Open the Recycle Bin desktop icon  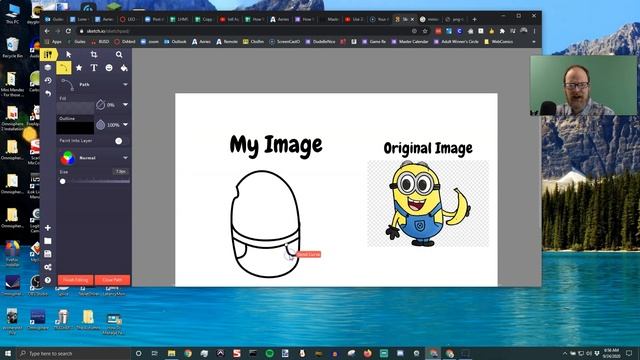pyautogui.click(x=12, y=47)
